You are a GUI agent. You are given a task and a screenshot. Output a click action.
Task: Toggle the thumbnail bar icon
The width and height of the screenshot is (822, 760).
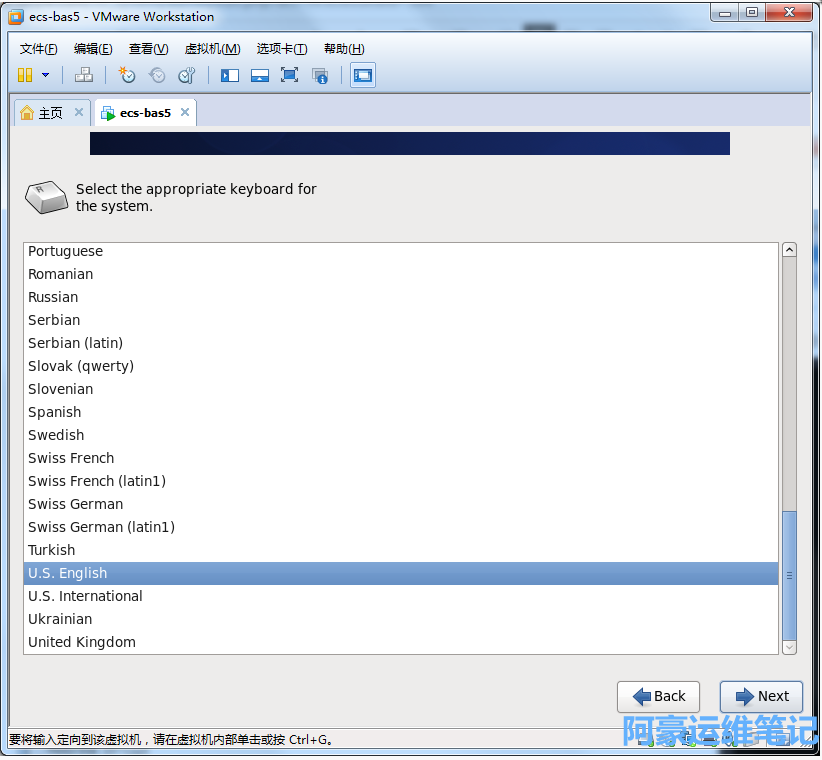(x=260, y=75)
